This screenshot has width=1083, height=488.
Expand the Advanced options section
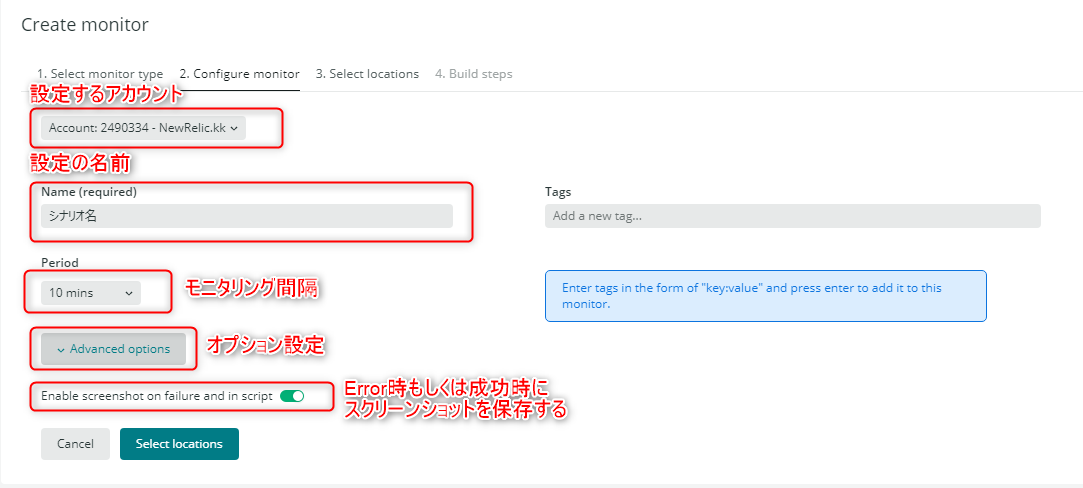(113, 349)
